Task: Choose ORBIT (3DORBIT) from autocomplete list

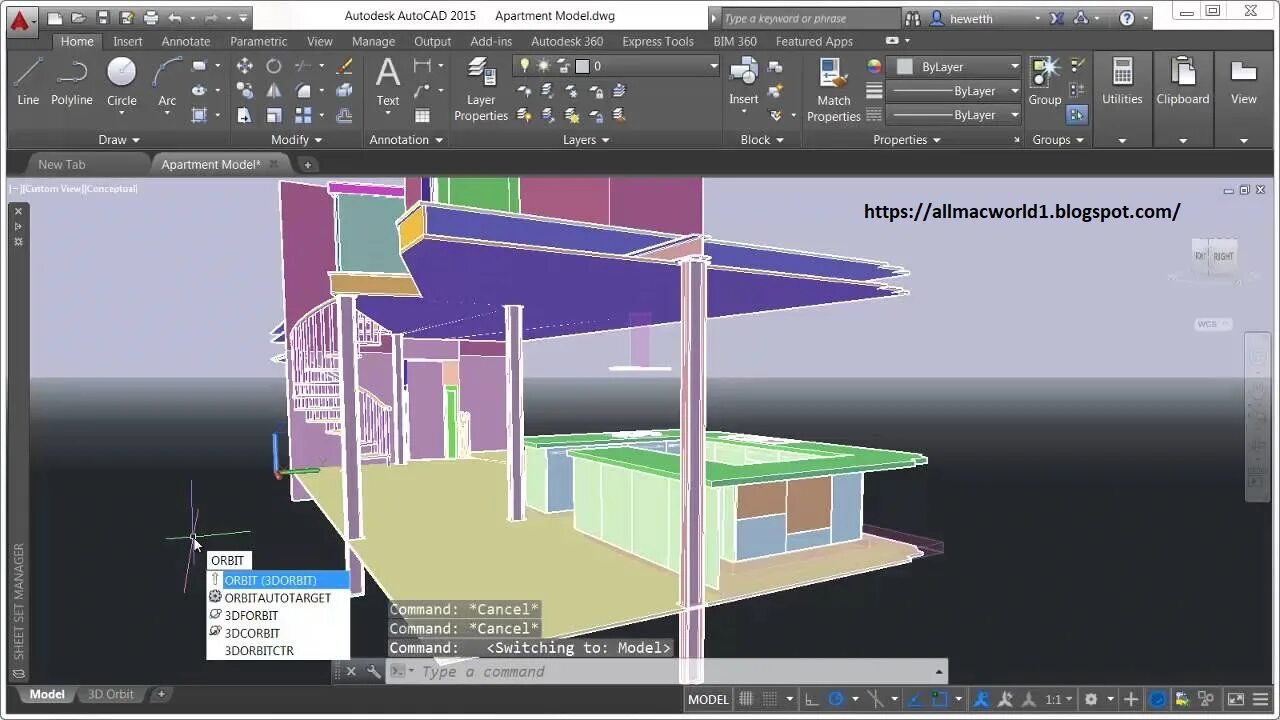Action: point(278,580)
